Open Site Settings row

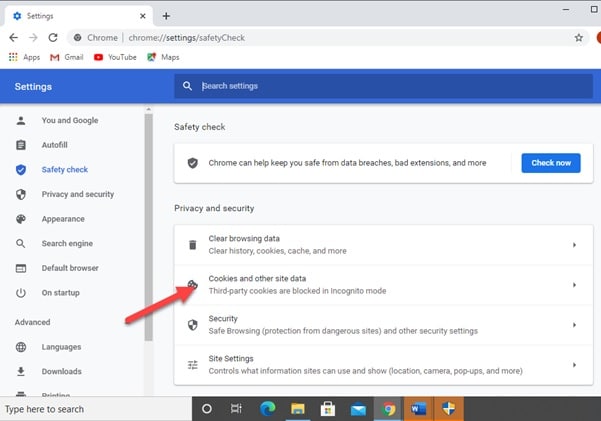pos(384,365)
